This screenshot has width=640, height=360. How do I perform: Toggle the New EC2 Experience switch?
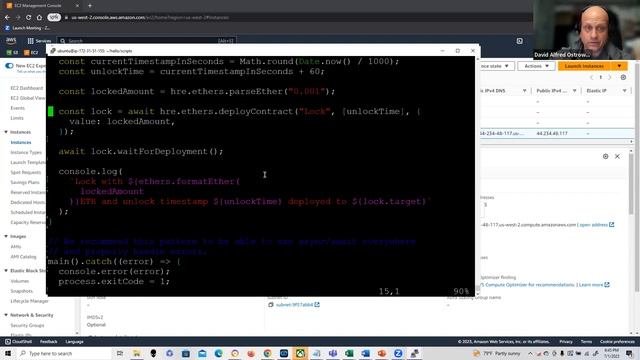tap(9, 66)
